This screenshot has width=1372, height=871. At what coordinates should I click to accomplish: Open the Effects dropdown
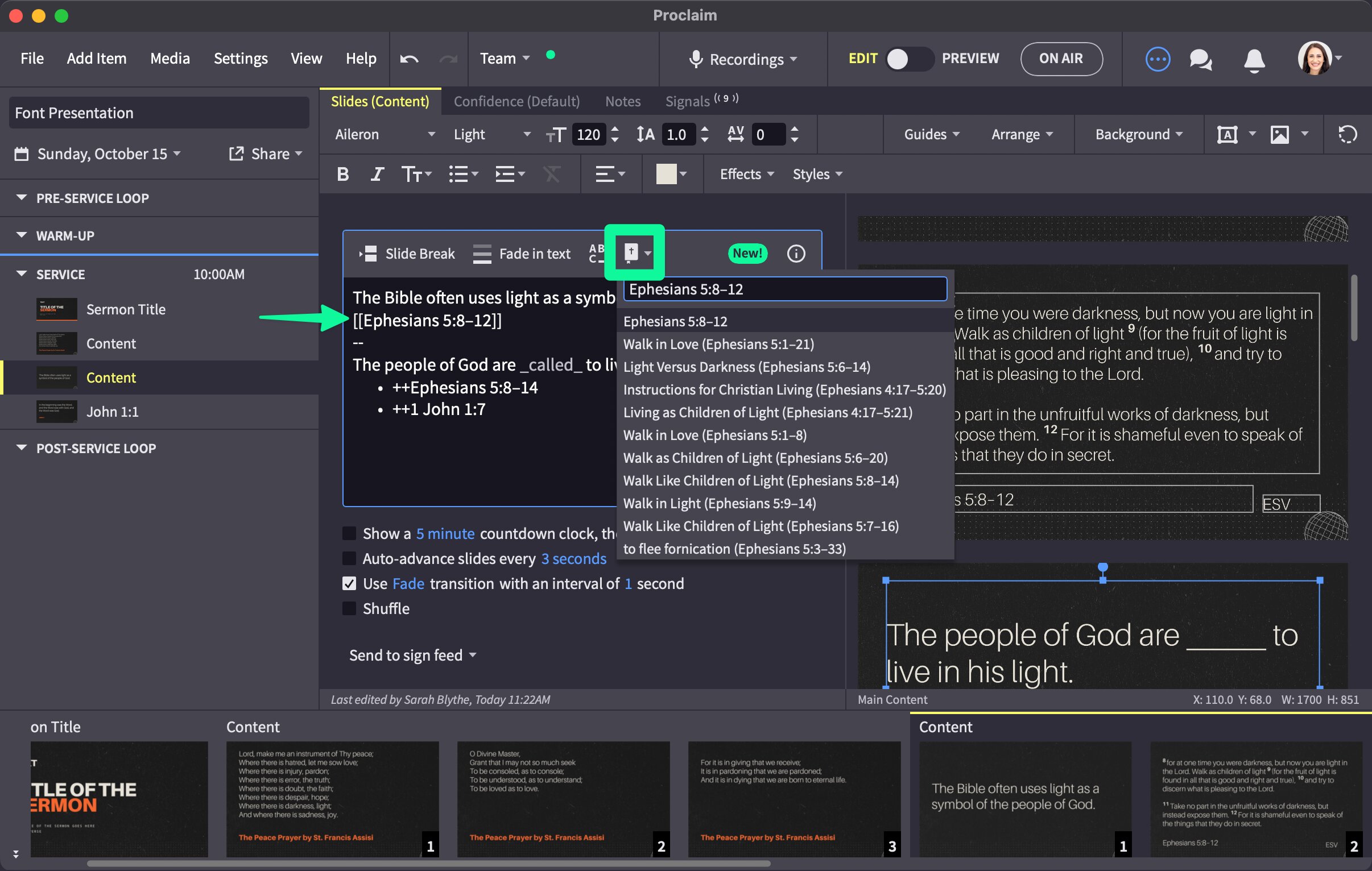746,175
